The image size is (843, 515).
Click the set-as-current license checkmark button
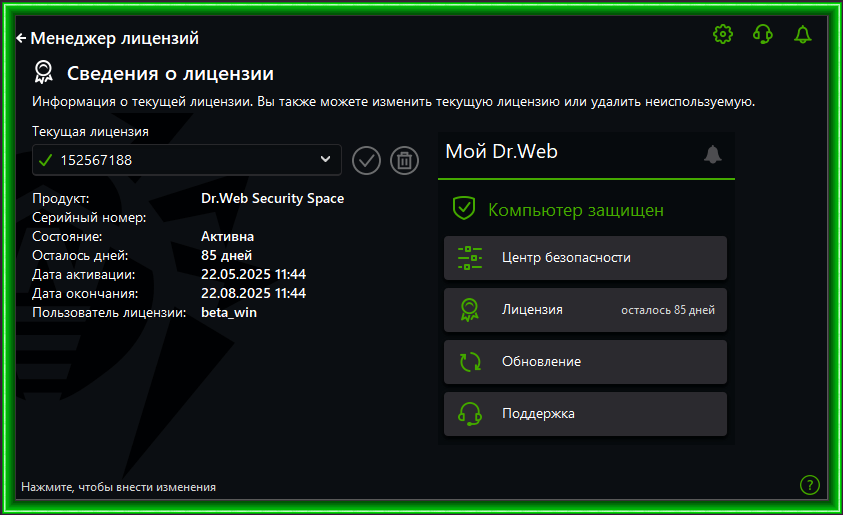click(x=366, y=160)
